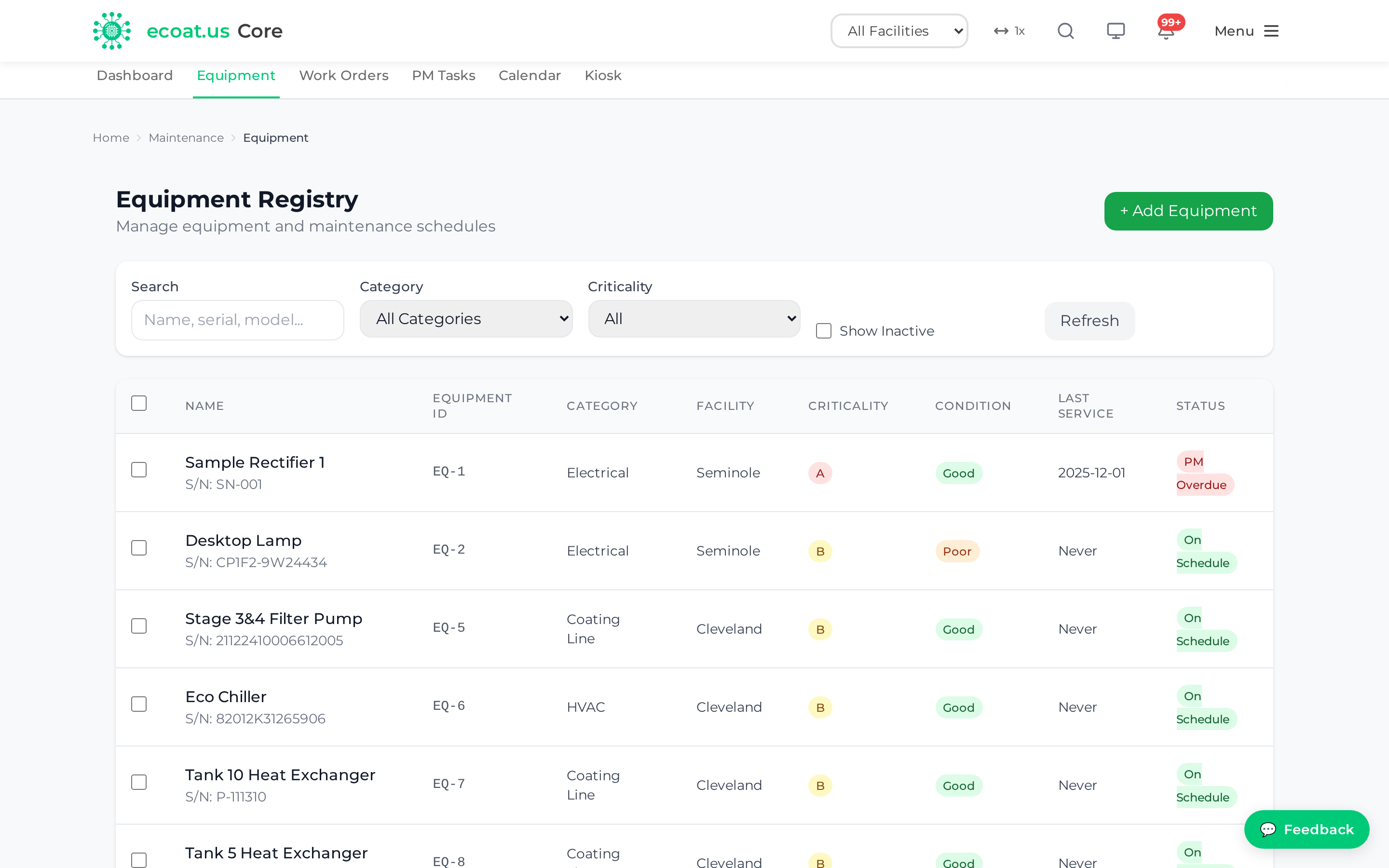Click the PM Overdue status badge
The height and width of the screenshot is (868, 1389).
pos(1204,473)
